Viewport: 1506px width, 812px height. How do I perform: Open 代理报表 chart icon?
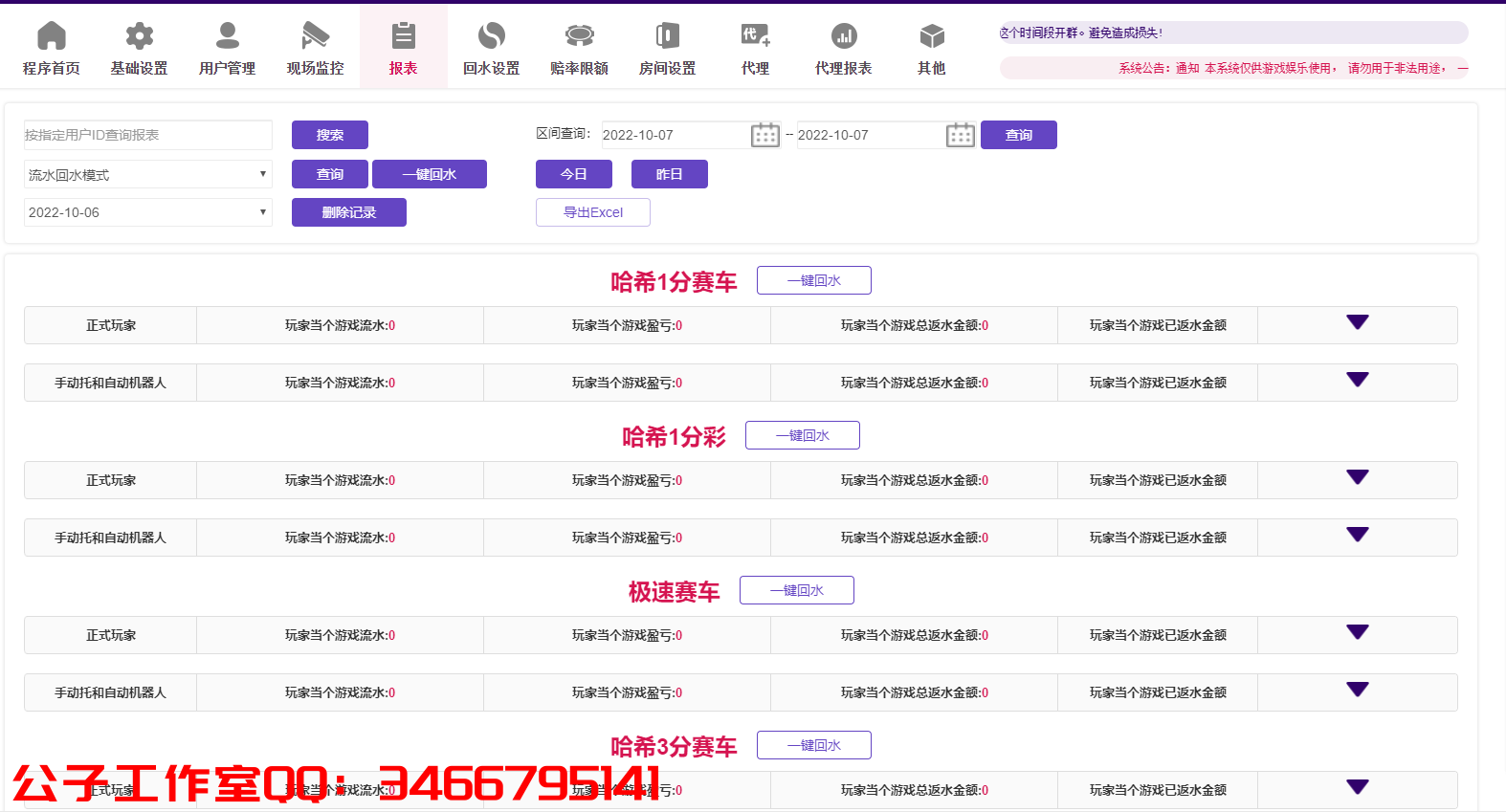click(x=844, y=36)
